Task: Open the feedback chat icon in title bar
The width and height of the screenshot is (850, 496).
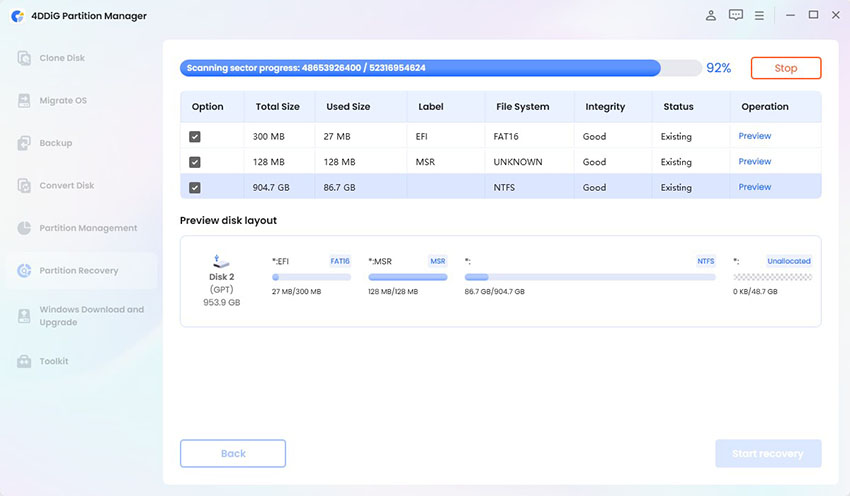Action: pyautogui.click(x=736, y=15)
